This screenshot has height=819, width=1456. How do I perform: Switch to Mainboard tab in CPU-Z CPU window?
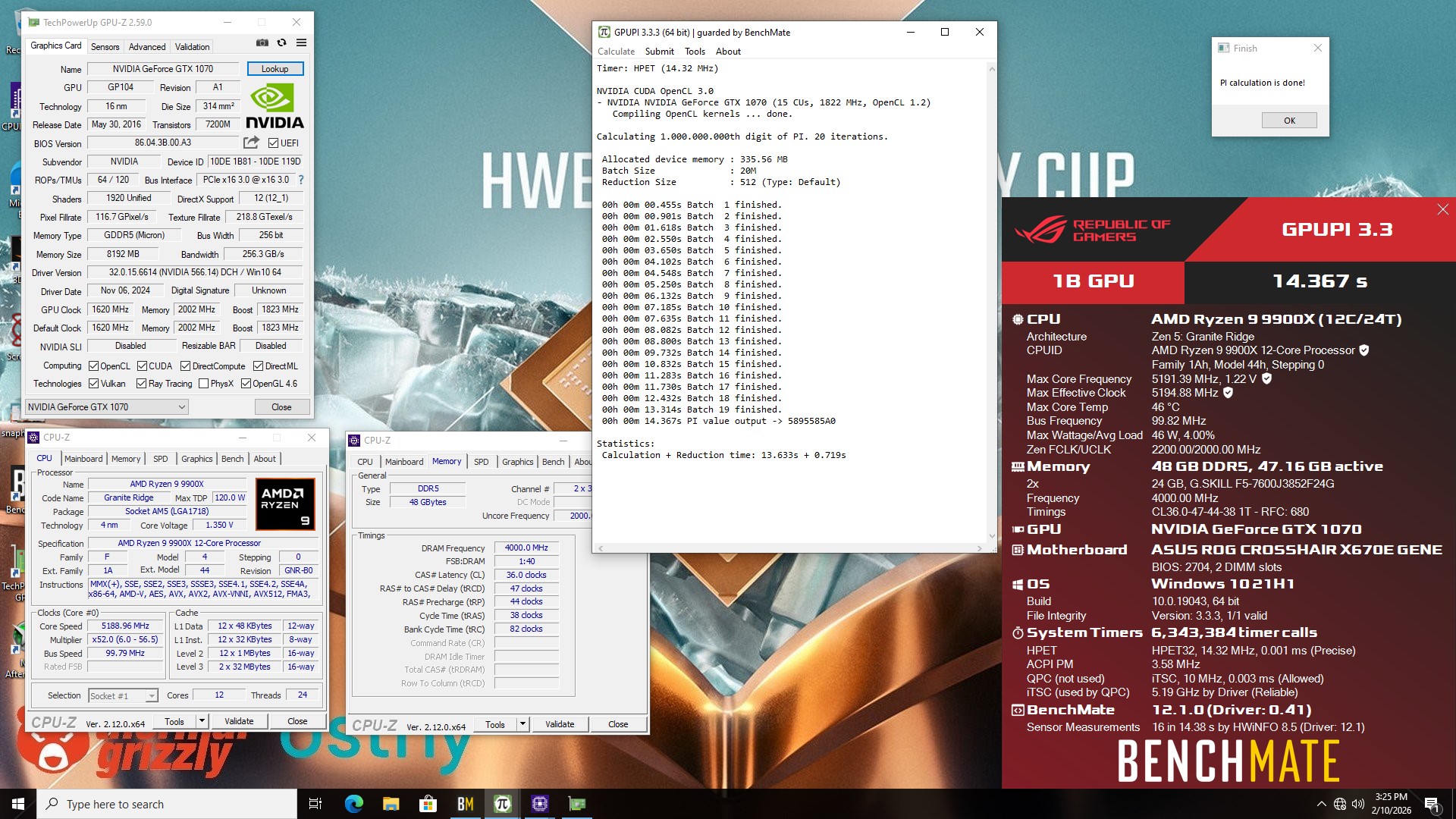(83, 459)
